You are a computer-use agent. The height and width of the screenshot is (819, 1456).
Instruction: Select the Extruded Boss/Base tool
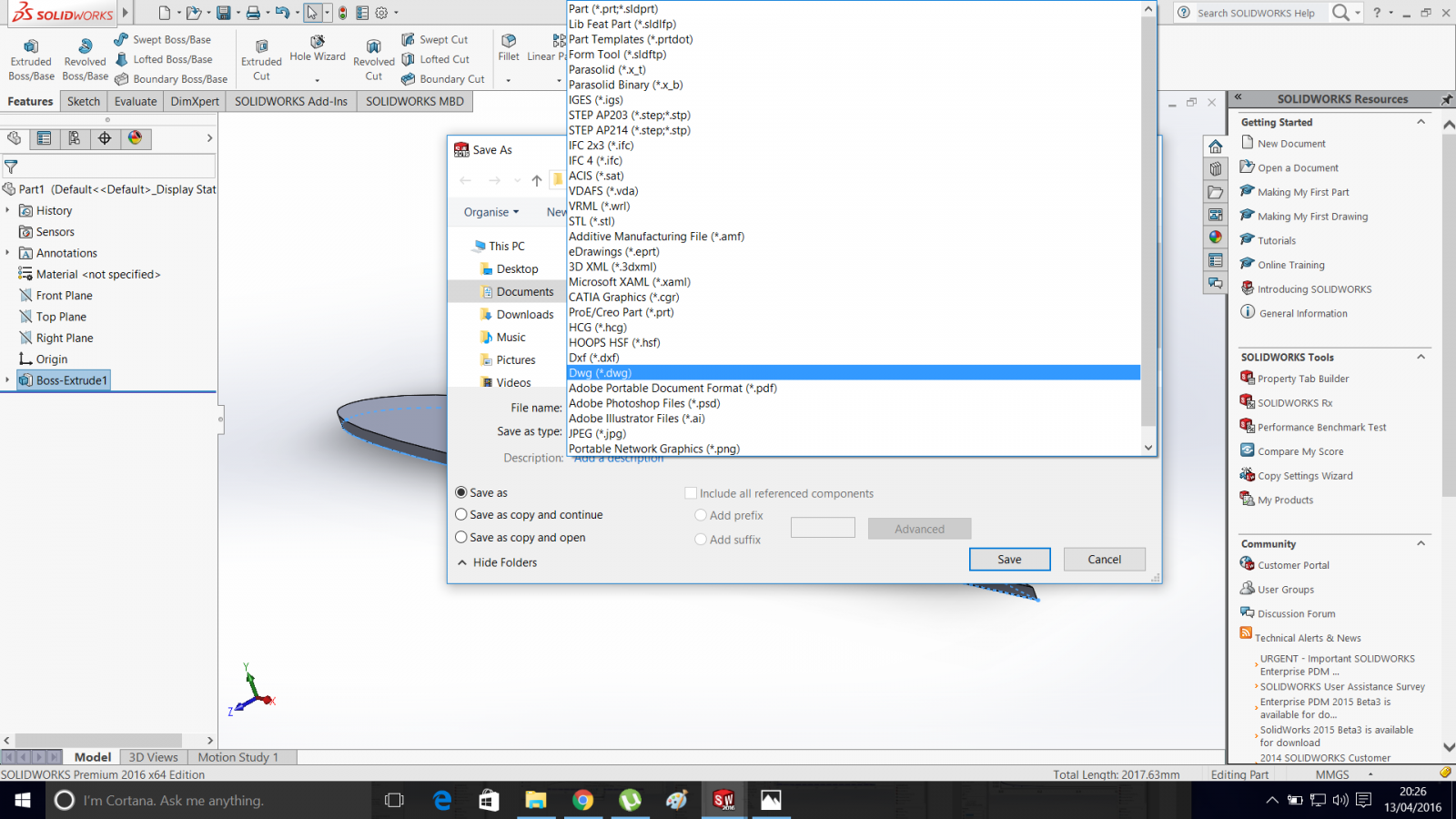pos(31,60)
